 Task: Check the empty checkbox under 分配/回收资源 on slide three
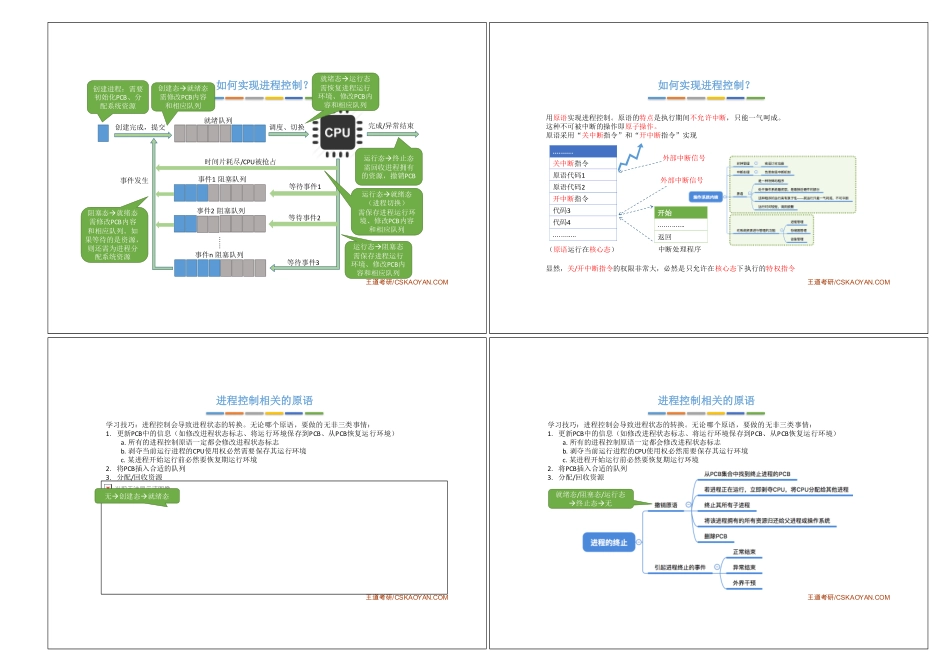point(108,486)
